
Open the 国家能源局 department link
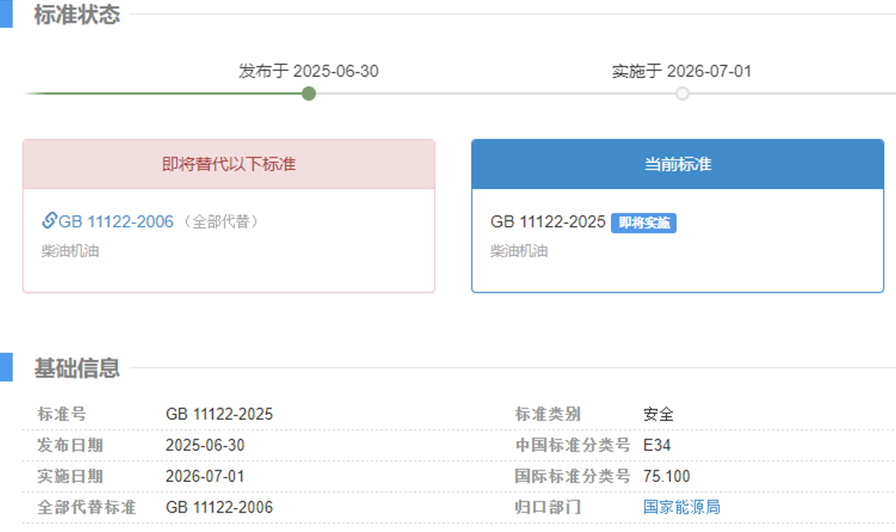[x=681, y=507]
